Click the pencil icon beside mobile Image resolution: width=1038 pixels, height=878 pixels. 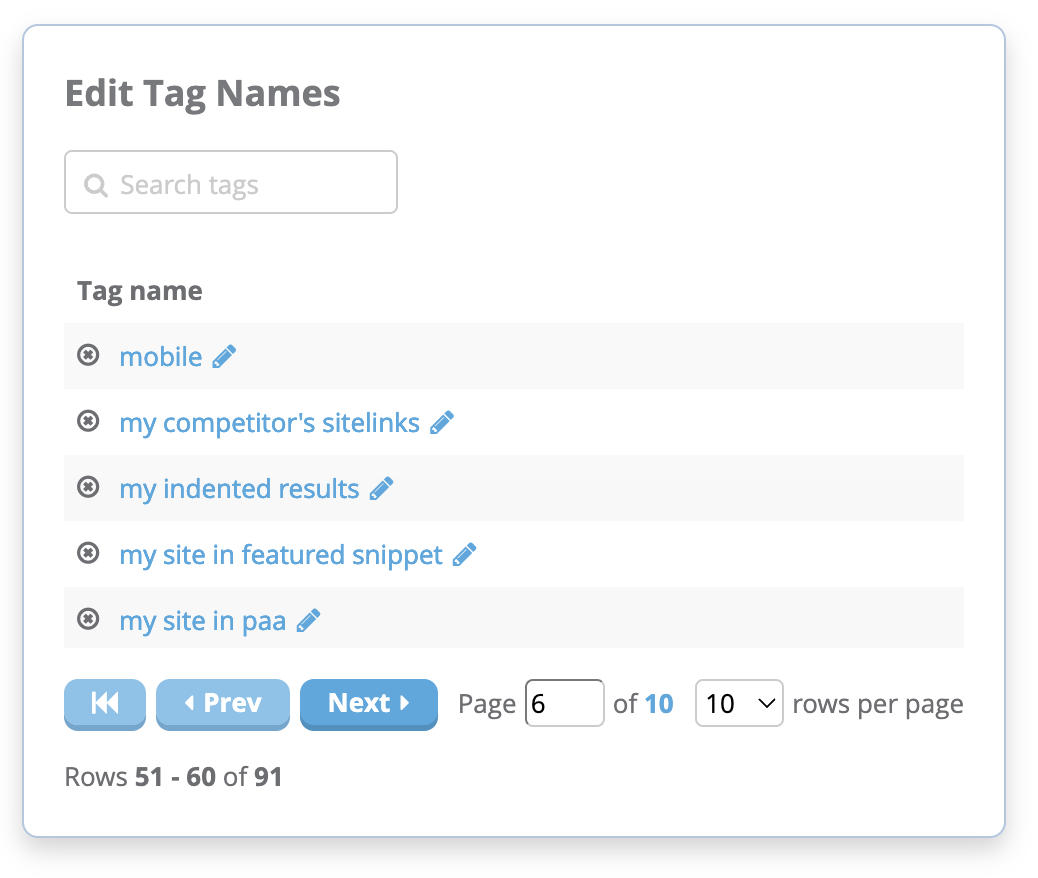pyautogui.click(x=225, y=356)
